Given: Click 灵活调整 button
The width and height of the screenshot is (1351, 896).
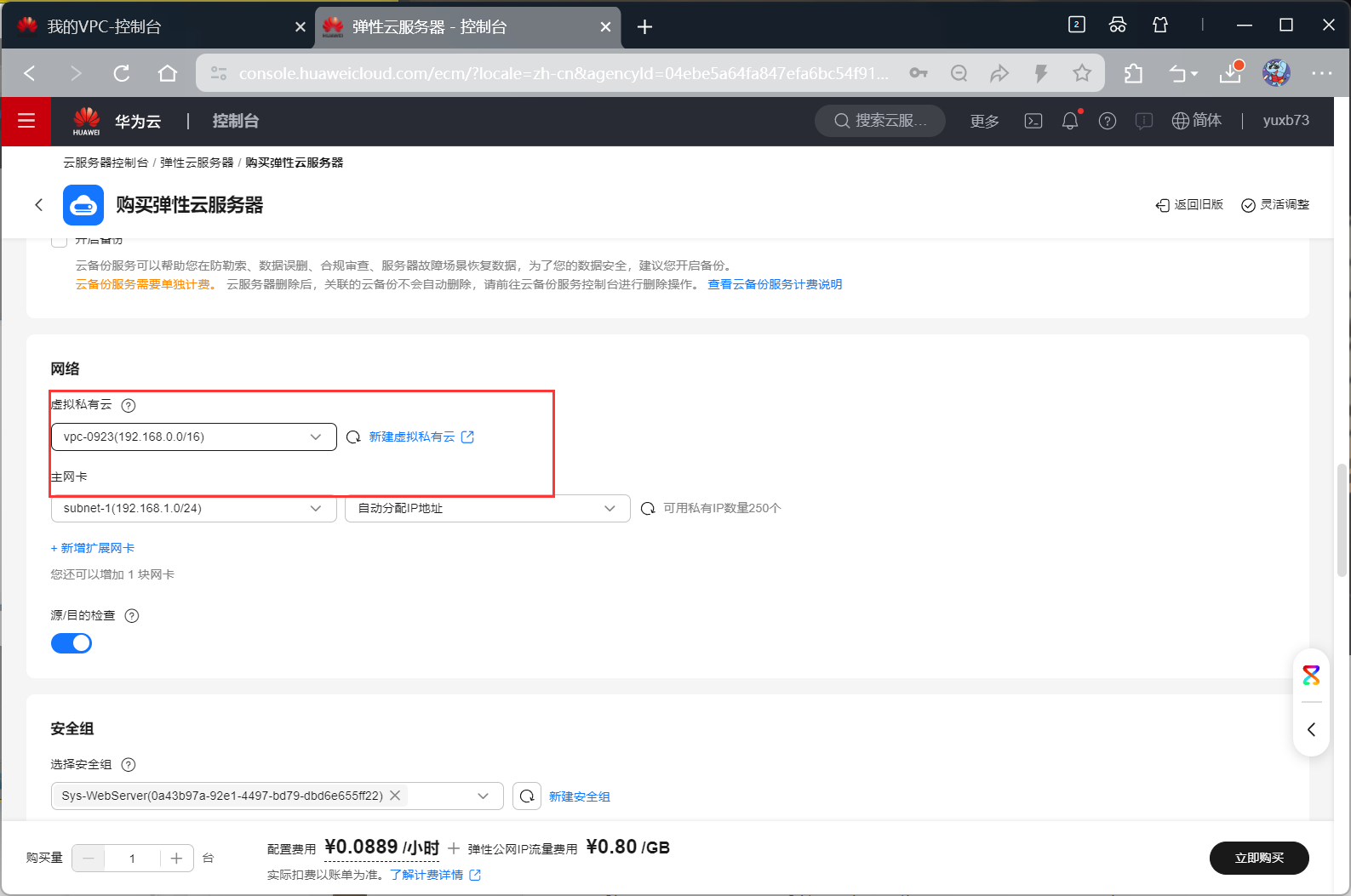Looking at the screenshot, I should tap(1275, 204).
